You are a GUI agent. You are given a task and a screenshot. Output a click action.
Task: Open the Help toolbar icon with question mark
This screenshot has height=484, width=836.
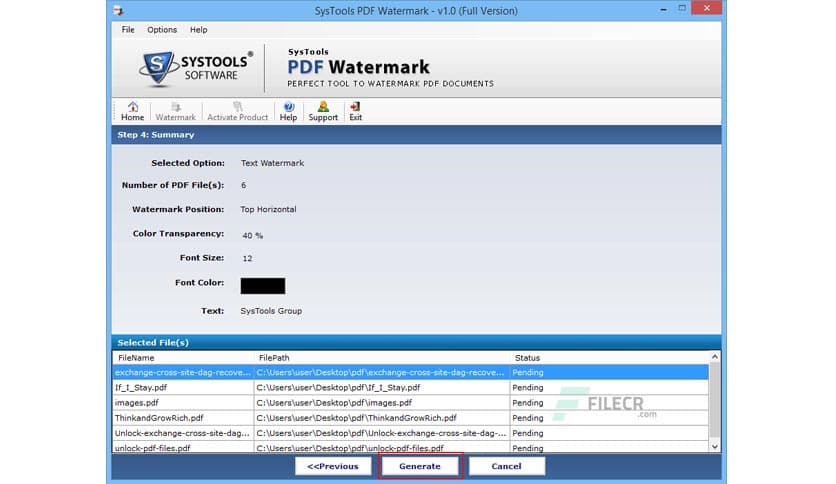288,111
